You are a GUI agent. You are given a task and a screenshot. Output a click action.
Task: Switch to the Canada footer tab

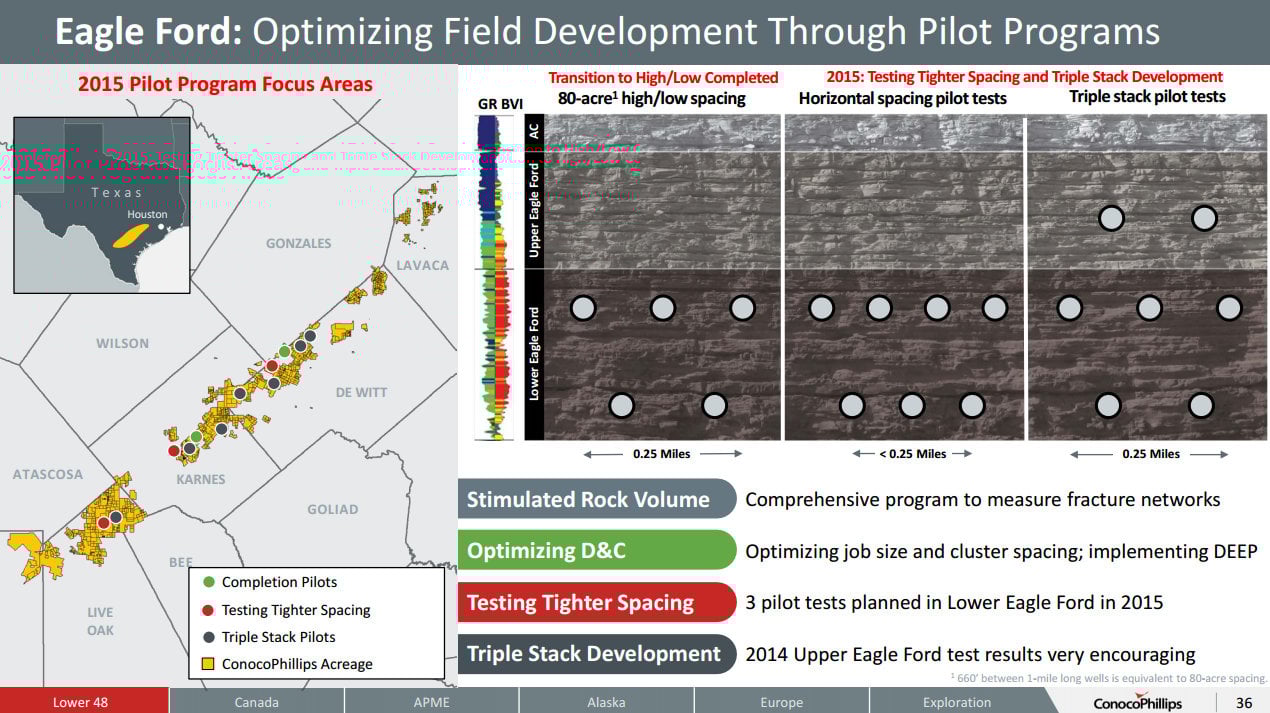click(256, 702)
